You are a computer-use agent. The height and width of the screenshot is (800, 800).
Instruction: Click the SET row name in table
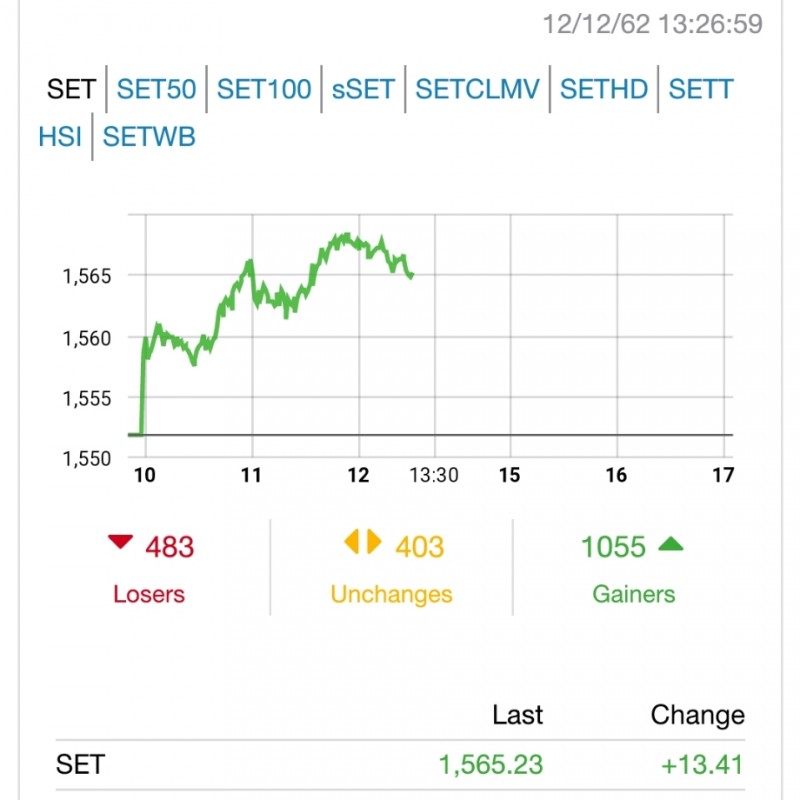tap(80, 765)
